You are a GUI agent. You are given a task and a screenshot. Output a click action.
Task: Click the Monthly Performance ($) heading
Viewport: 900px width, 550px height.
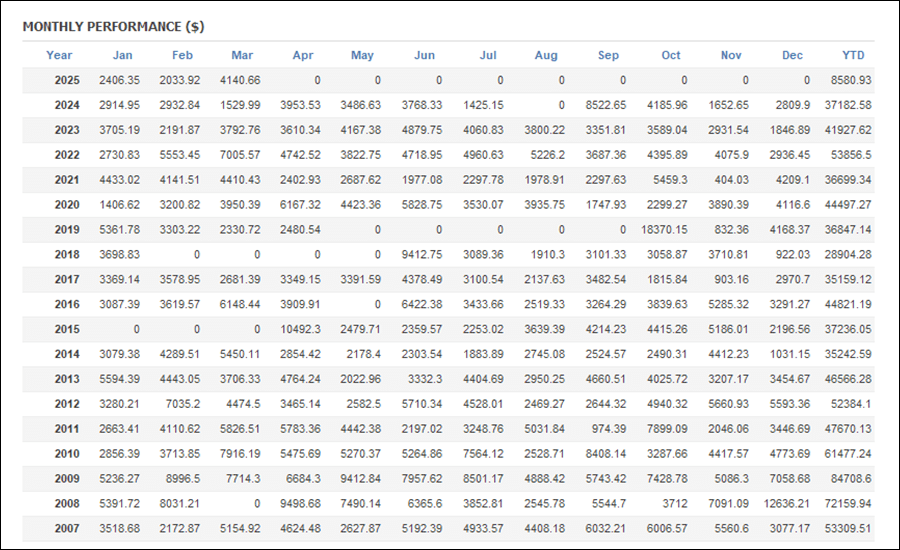(x=114, y=27)
